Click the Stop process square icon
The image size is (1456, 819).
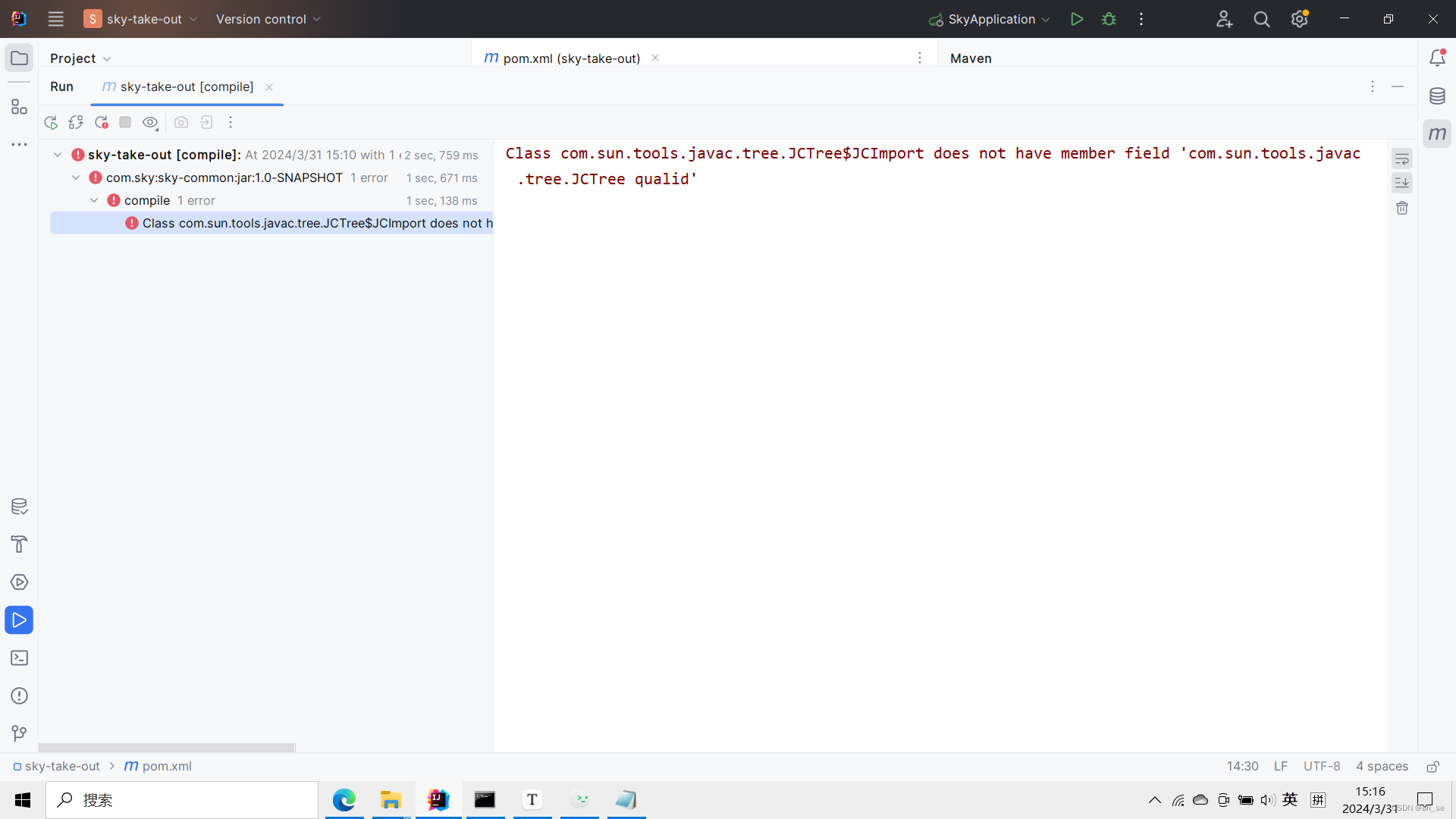click(125, 122)
